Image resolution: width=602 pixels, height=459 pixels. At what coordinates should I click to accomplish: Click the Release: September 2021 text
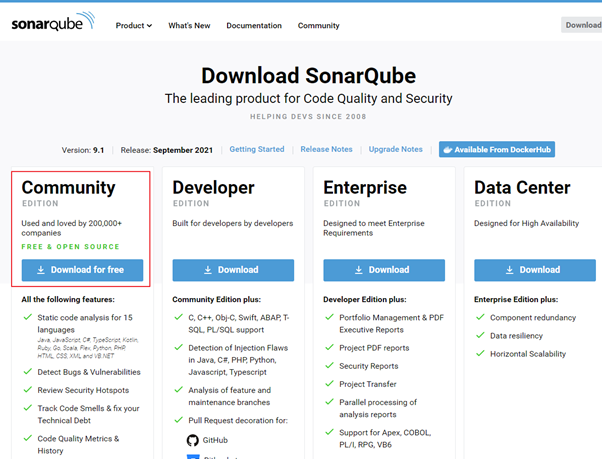pos(167,150)
